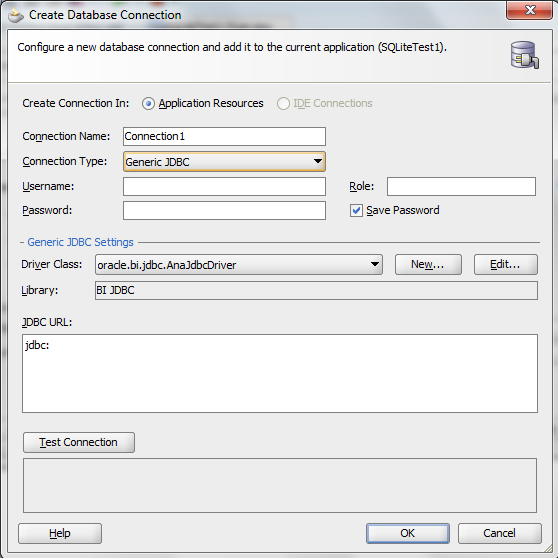Open Help for this dialog
Viewport: 558px width, 558px height.
coord(60,533)
